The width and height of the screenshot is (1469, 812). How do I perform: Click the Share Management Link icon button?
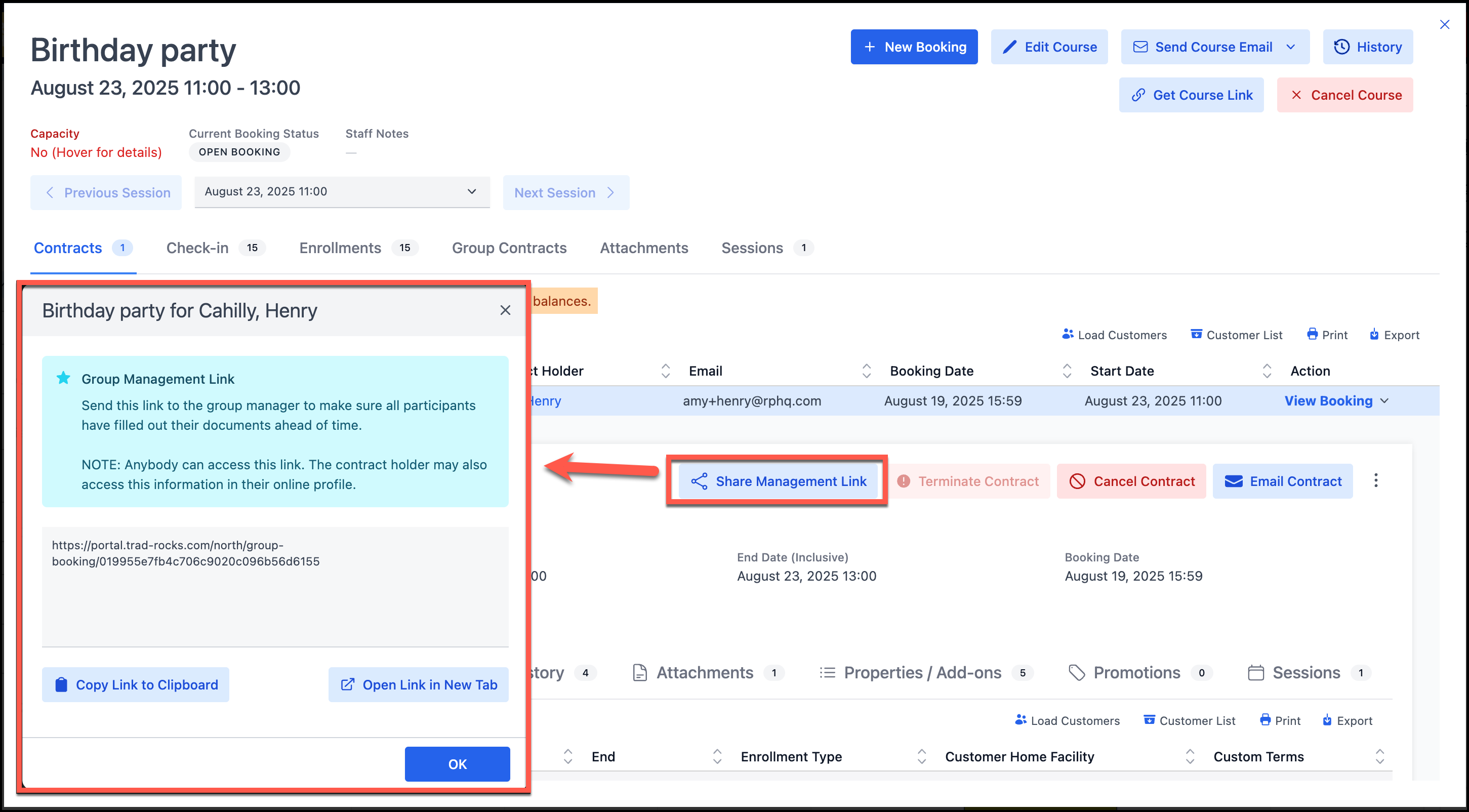[699, 481]
